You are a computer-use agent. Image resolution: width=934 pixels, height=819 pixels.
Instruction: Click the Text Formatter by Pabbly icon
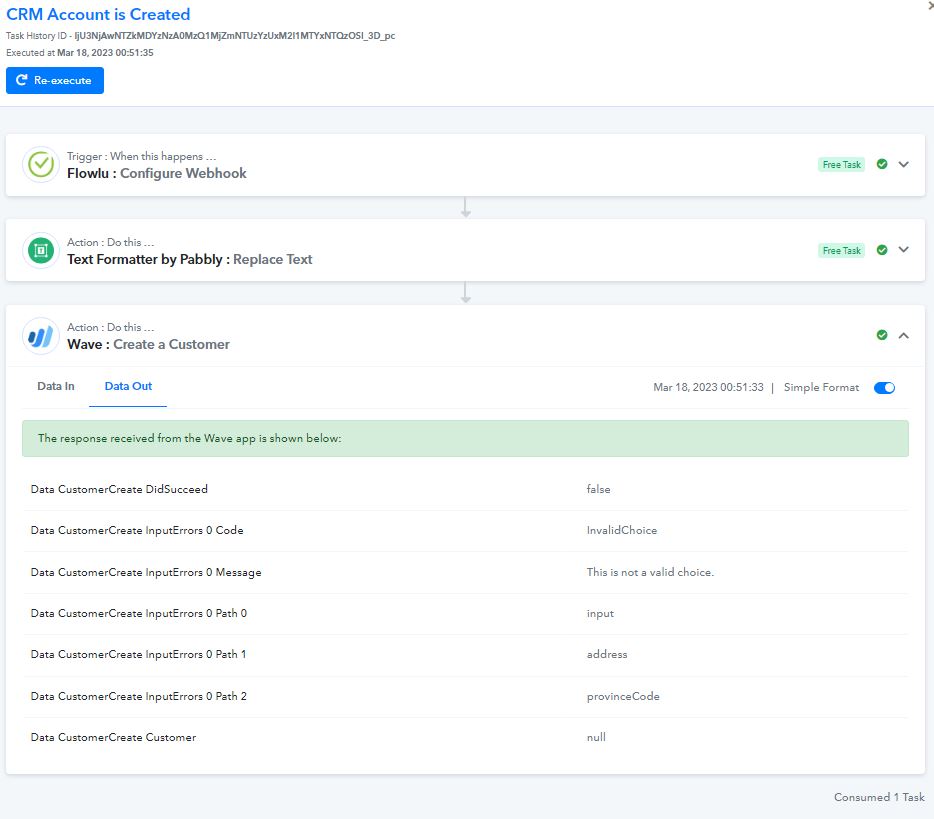(41, 251)
